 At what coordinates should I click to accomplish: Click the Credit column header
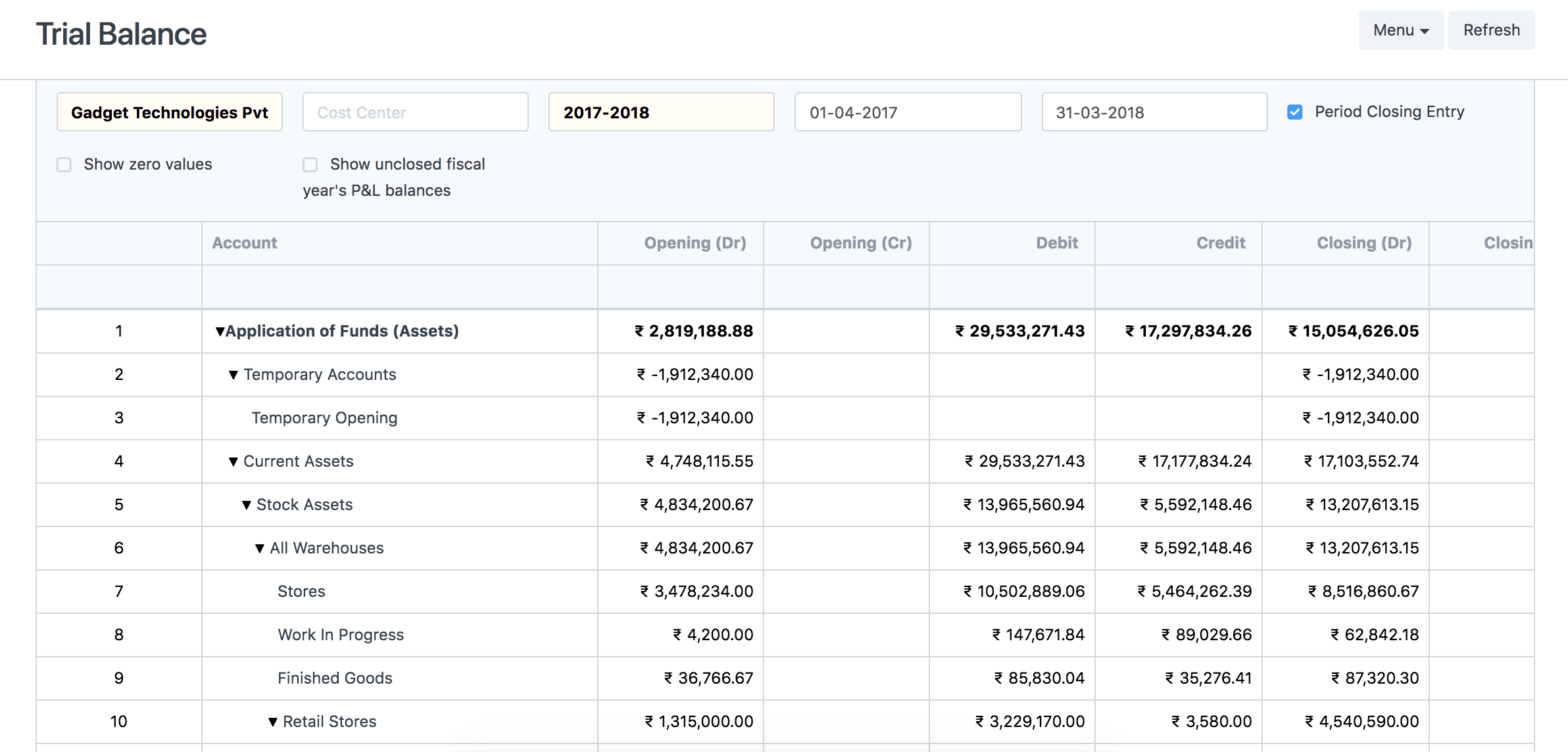(1179, 243)
